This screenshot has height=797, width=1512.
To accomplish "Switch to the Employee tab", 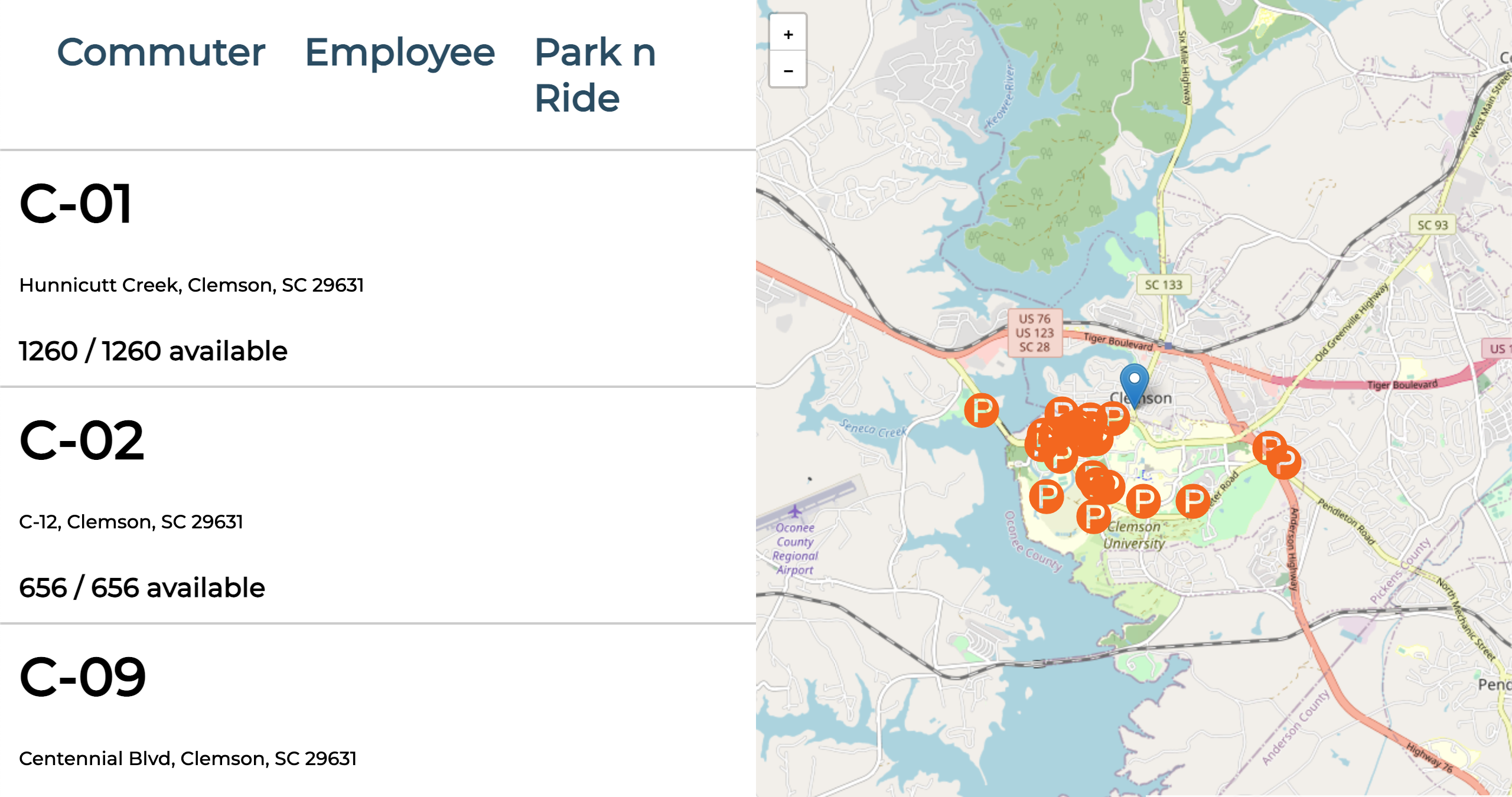I will [399, 52].
